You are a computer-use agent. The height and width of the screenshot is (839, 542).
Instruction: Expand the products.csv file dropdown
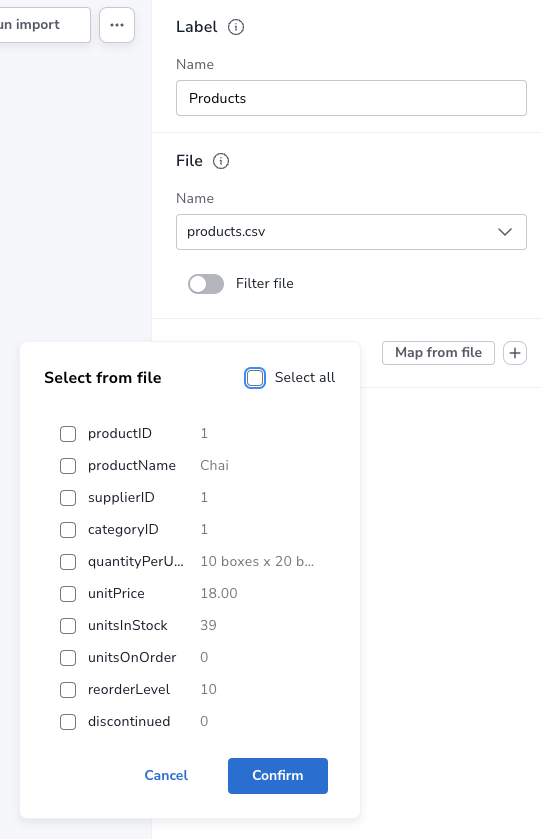pos(351,232)
